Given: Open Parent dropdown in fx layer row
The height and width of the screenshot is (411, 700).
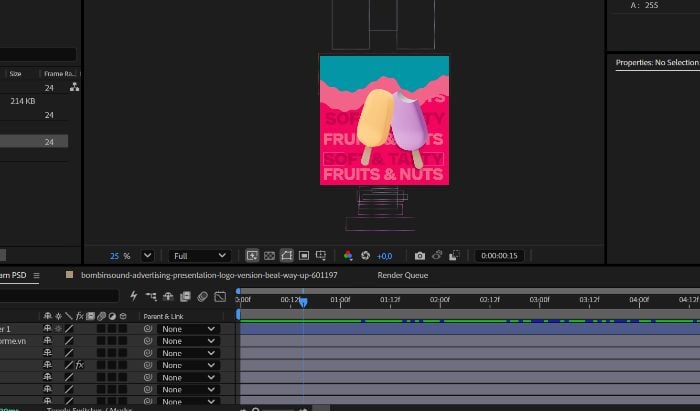Looking at the screenshot, I should click(188, 365).
